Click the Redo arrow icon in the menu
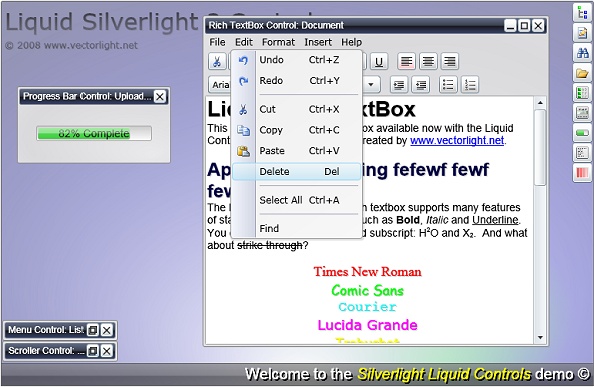594x387 pixels. [243, 81]
